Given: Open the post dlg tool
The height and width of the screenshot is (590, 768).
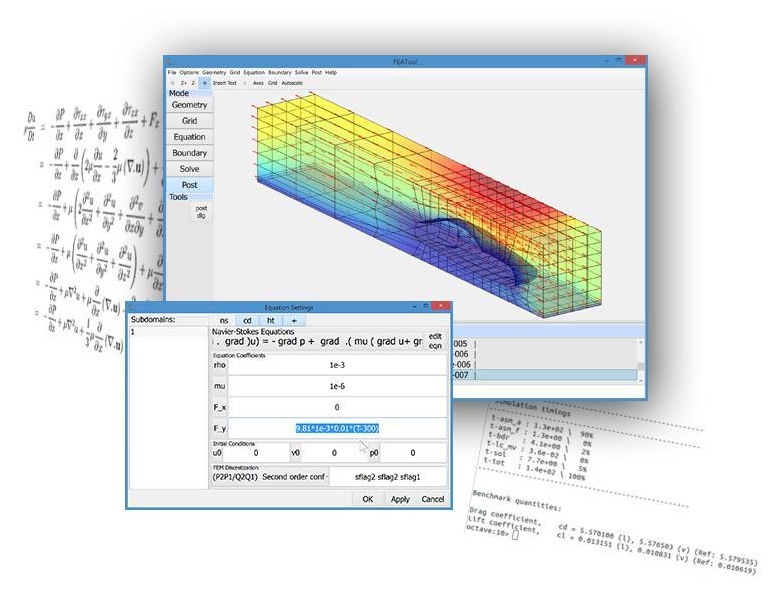Looking at the screenshot, I should (x=201, y=211).
